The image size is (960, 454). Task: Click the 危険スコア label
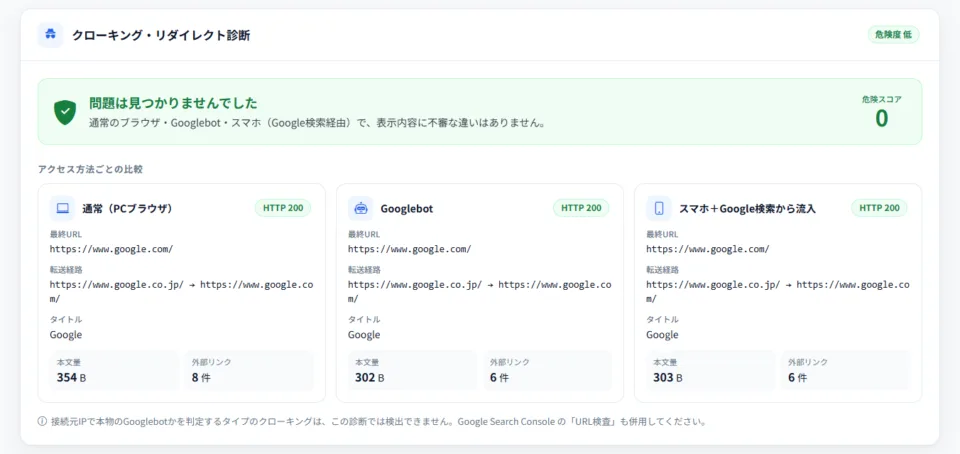[882, 99]
